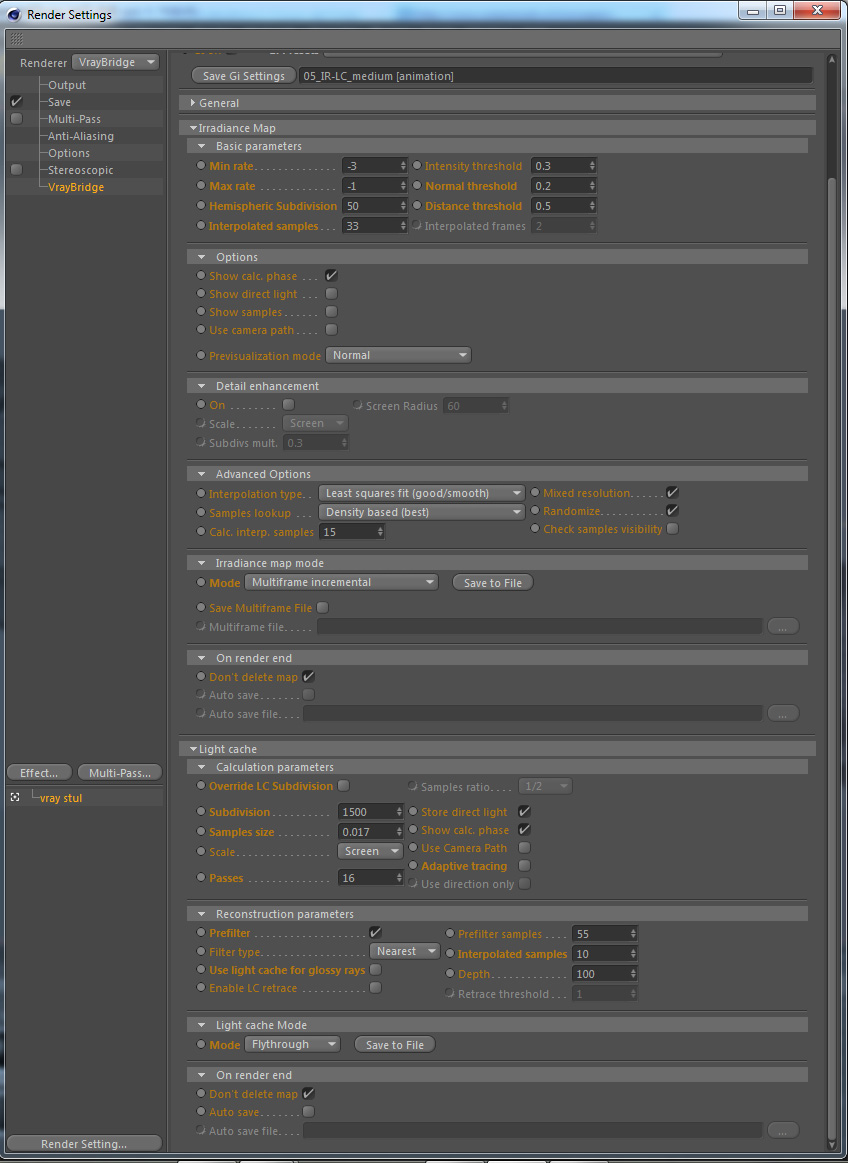848x1163 pixels.
Task: Click the Cinema 4D icon in title bar
Action: (x=13, y=14)
